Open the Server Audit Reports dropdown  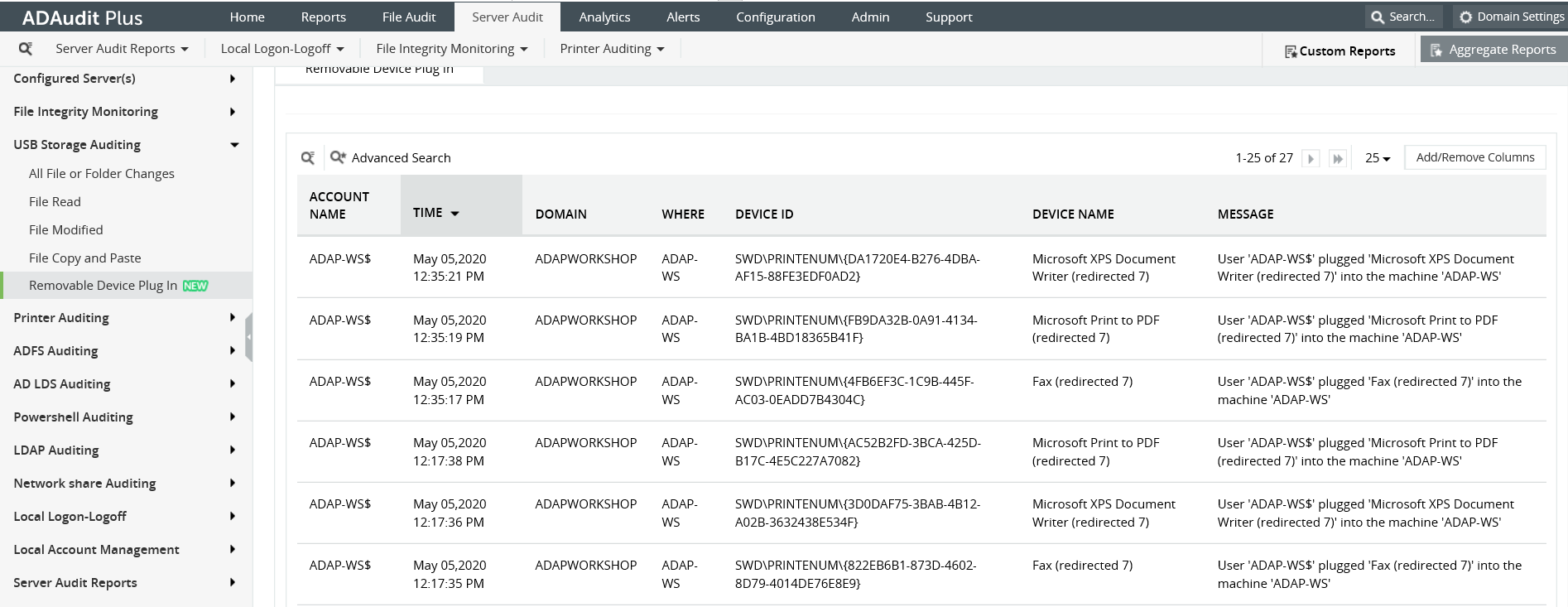tap(122, 49)
